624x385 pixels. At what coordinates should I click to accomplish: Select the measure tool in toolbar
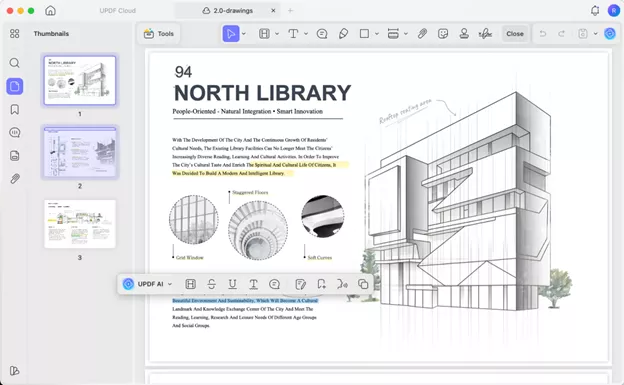click(393, 34)
